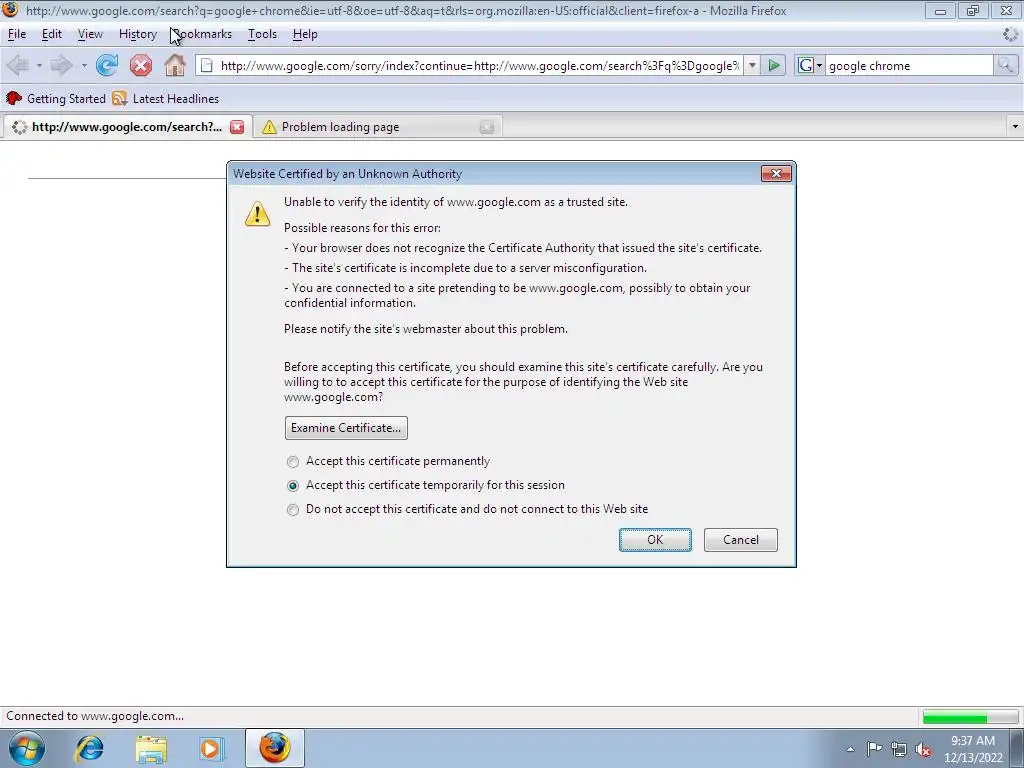1024x768 pixels.
Task: Go to the Home page
Action: 174,65
